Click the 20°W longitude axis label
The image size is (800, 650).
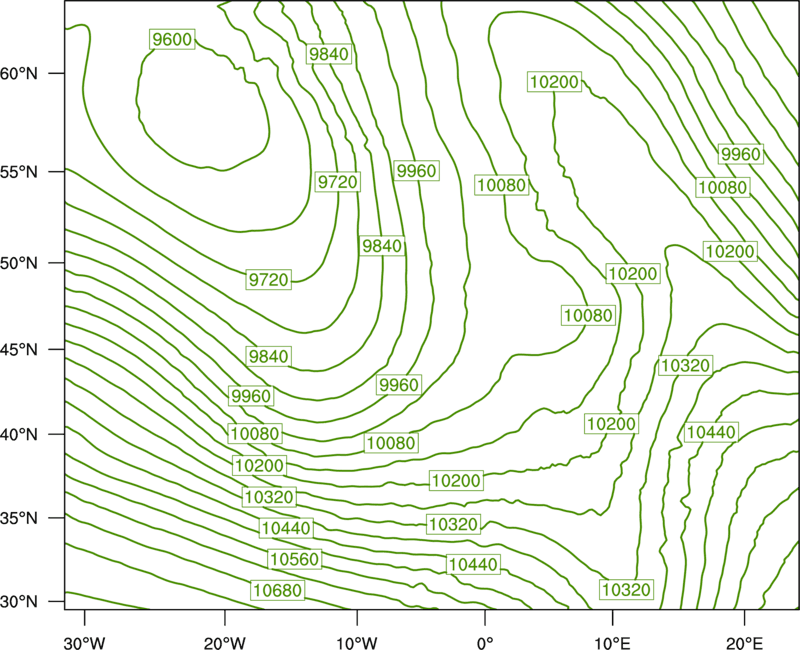(225, 643)
